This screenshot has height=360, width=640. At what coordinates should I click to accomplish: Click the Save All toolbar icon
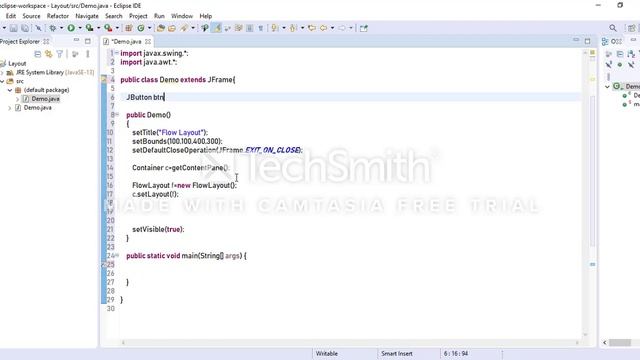click(x=25, y=28)
